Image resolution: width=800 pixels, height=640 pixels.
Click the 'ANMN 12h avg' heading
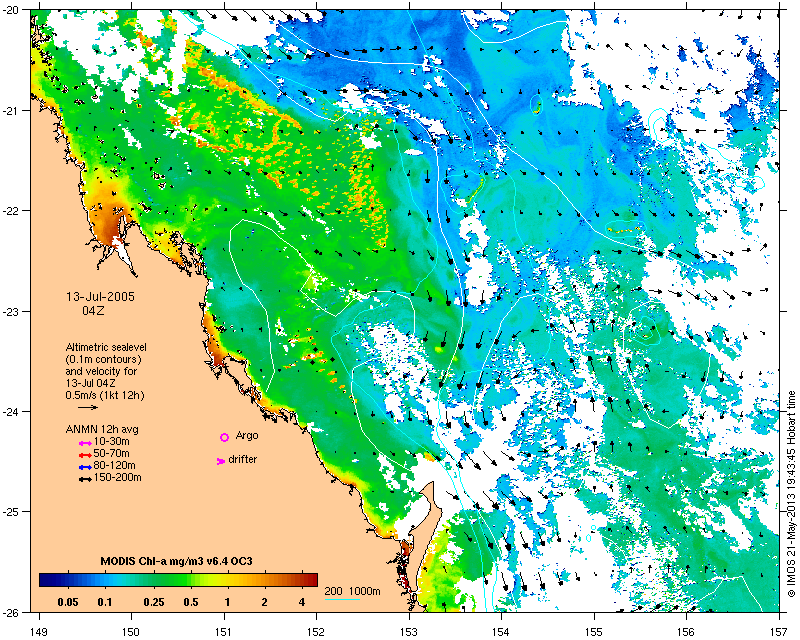(102, 429)
